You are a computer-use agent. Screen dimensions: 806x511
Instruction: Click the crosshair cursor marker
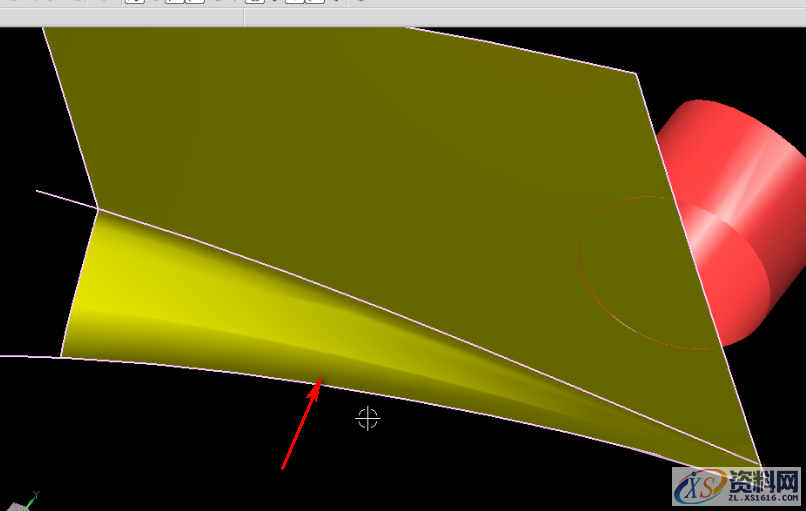click(367, 418)
